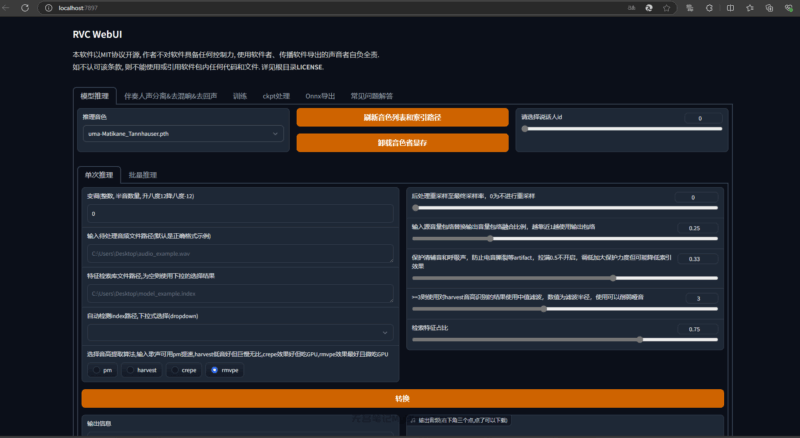Screen dimensions: 800x438
Task: Click the orange 转换 convert button
Action: tap(402, 398)
